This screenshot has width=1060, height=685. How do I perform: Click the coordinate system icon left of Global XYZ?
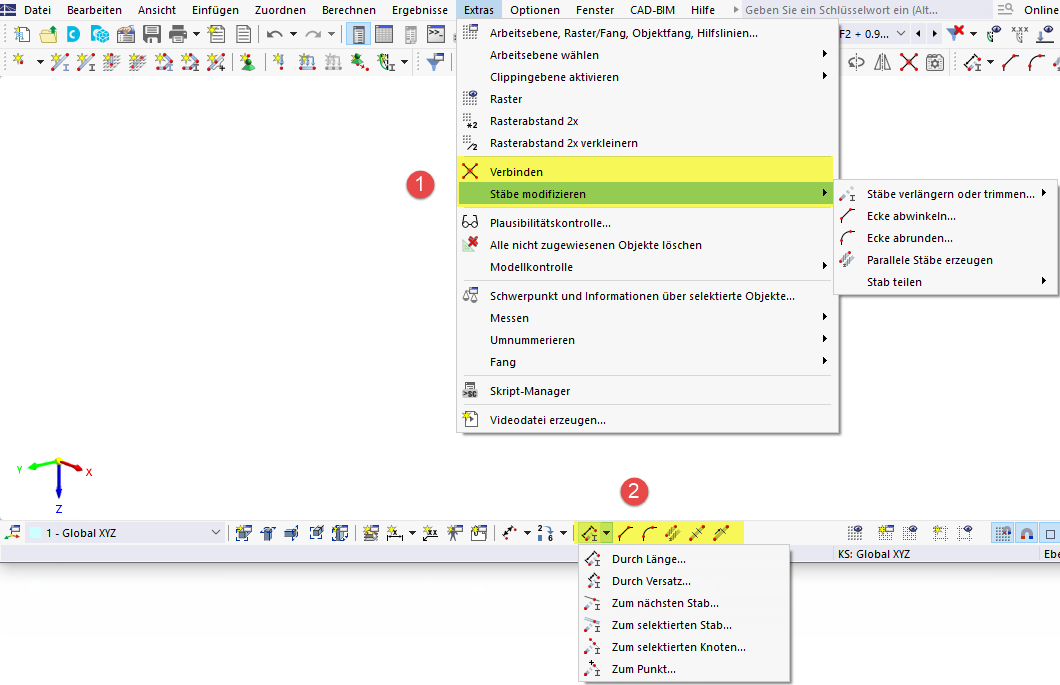[12, 534]
